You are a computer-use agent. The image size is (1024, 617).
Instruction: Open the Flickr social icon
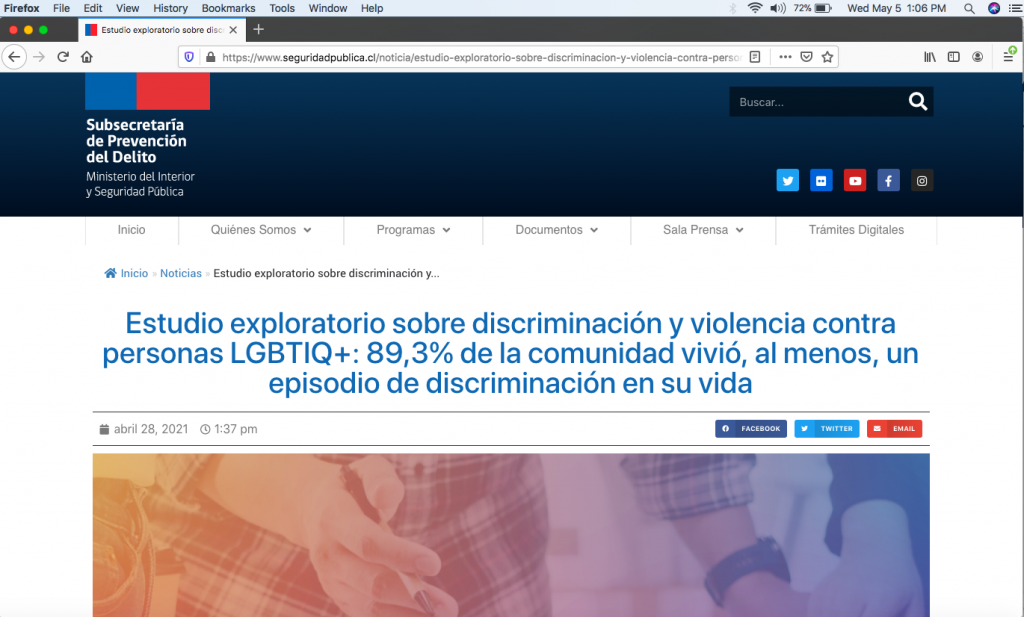[821, 181]
